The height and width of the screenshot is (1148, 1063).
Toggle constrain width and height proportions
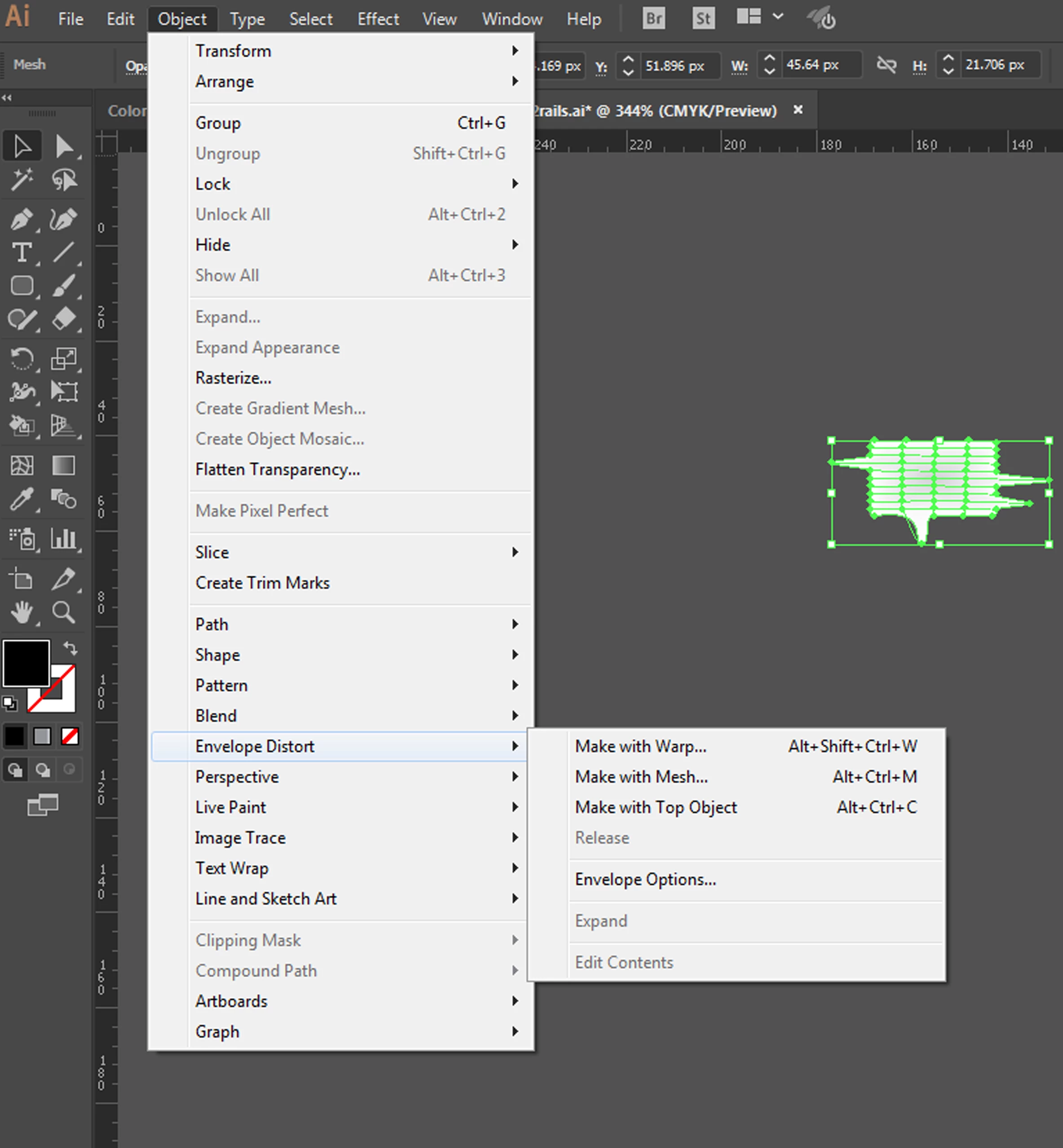(886, 65)
